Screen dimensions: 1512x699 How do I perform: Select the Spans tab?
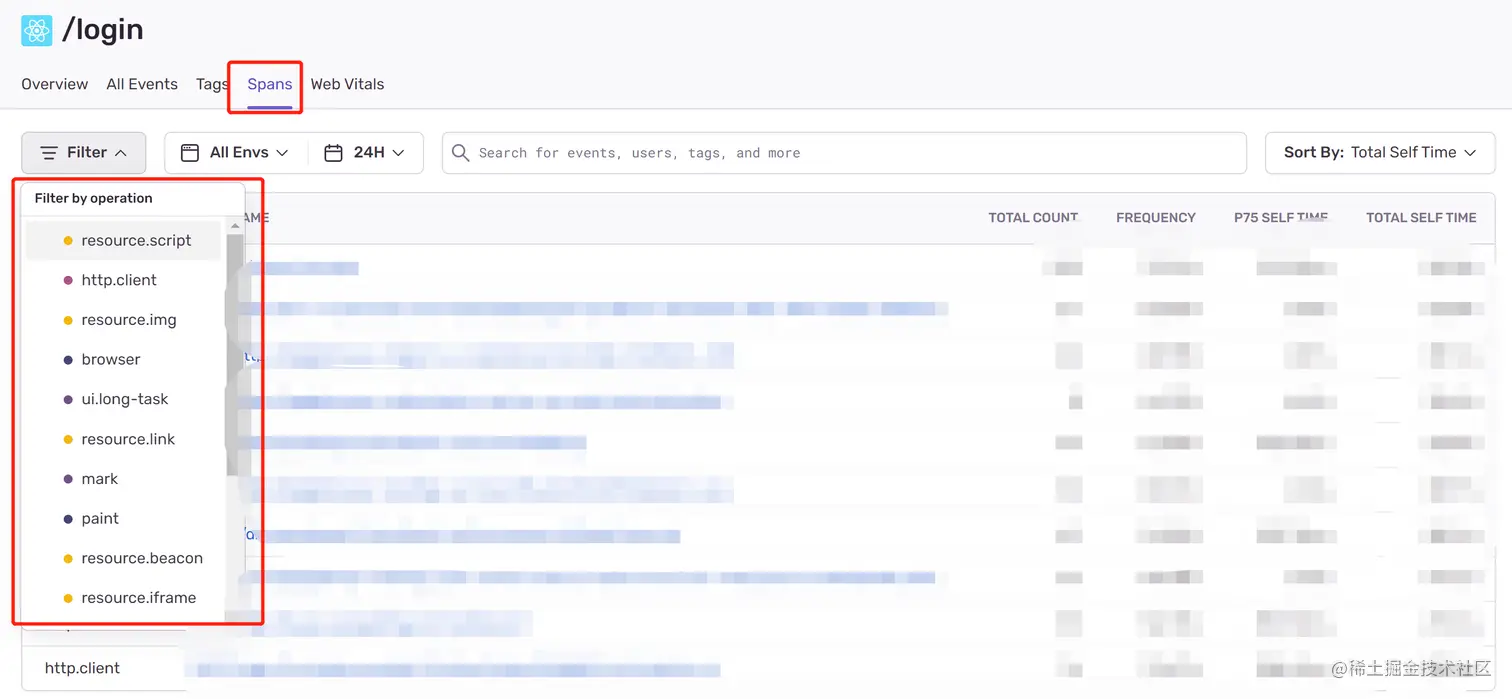pos(270,84)
